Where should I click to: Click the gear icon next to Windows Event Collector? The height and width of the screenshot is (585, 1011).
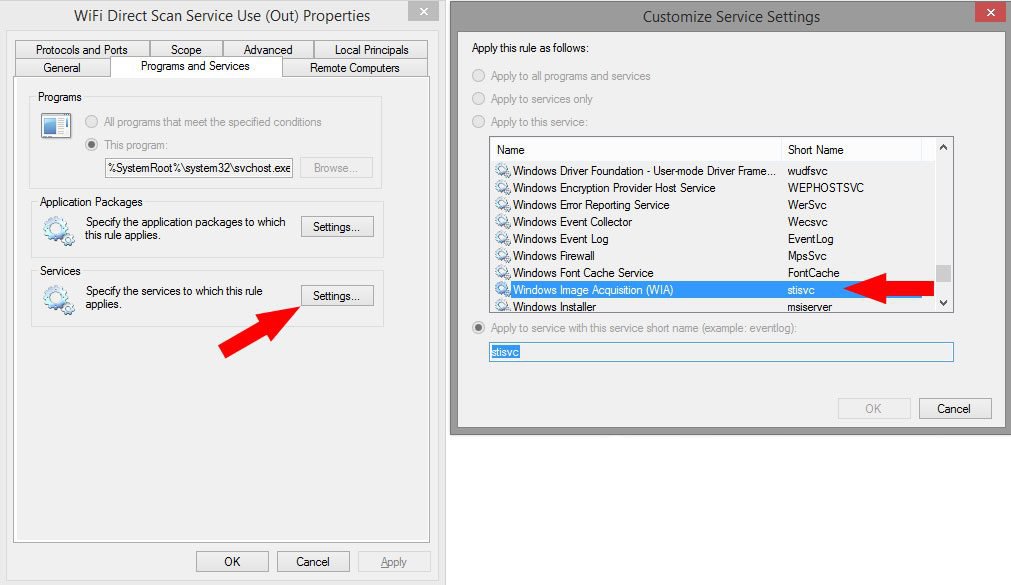point(502,222)
